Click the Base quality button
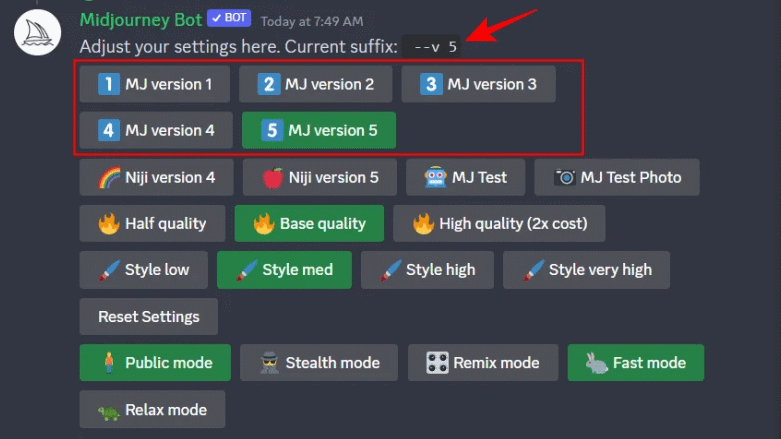 pyautogui.click(x=309, y=224)
